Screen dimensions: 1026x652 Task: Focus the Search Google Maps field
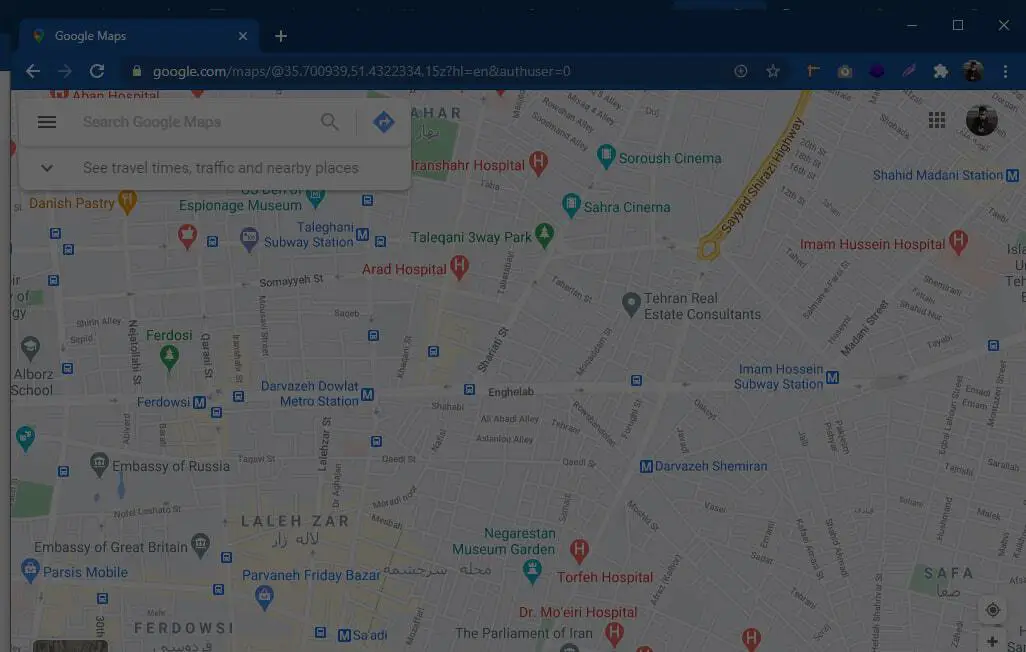coord(196,122)
